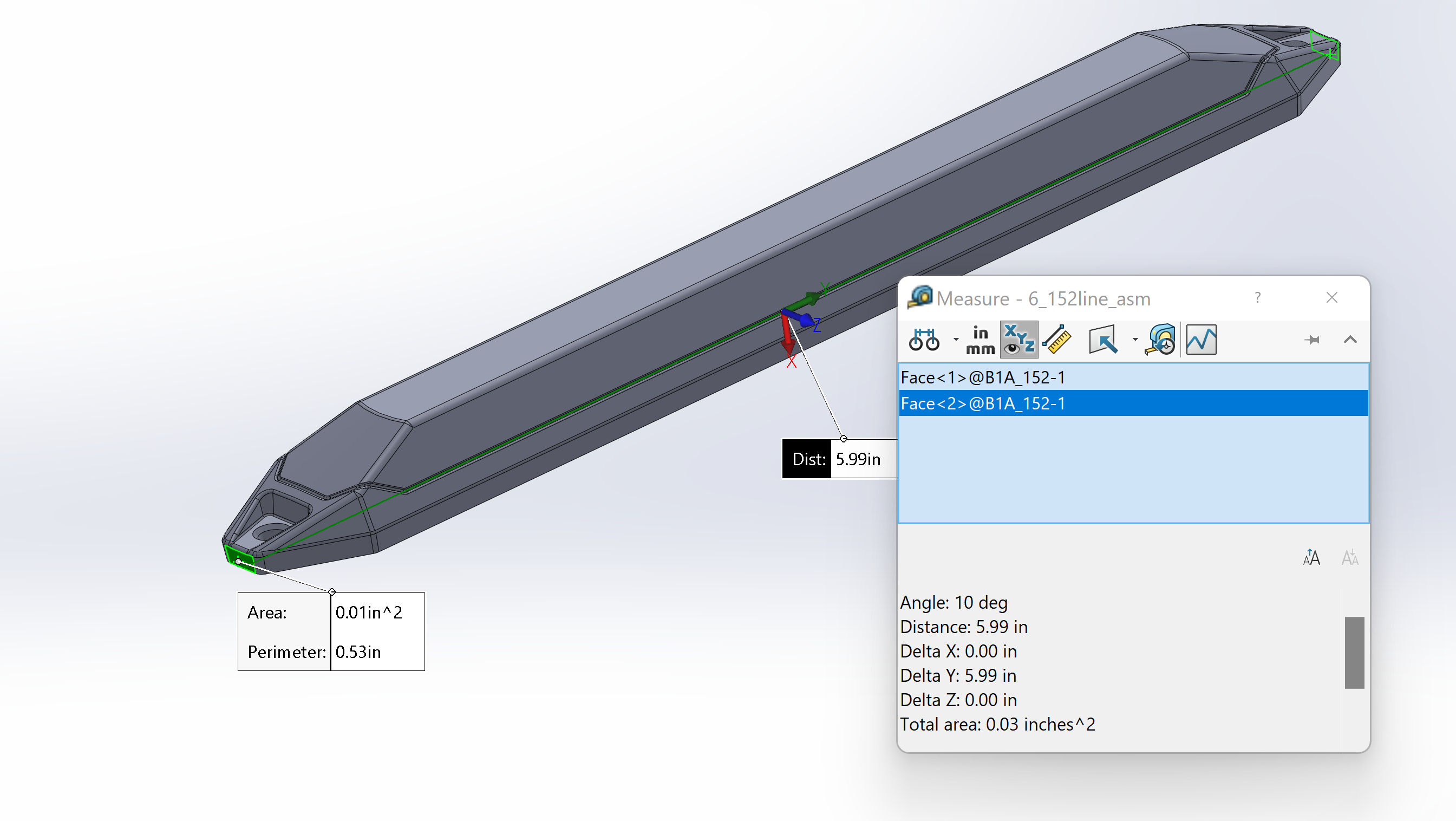This screenshot has width=1456, height=821.
Task: Click the increase text size icon
Action: 1311,557
